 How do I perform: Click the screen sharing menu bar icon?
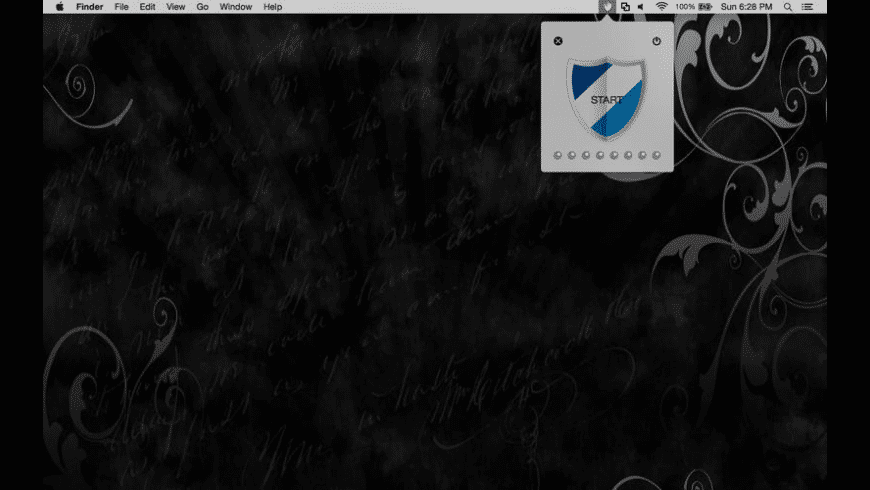point(625,7)
